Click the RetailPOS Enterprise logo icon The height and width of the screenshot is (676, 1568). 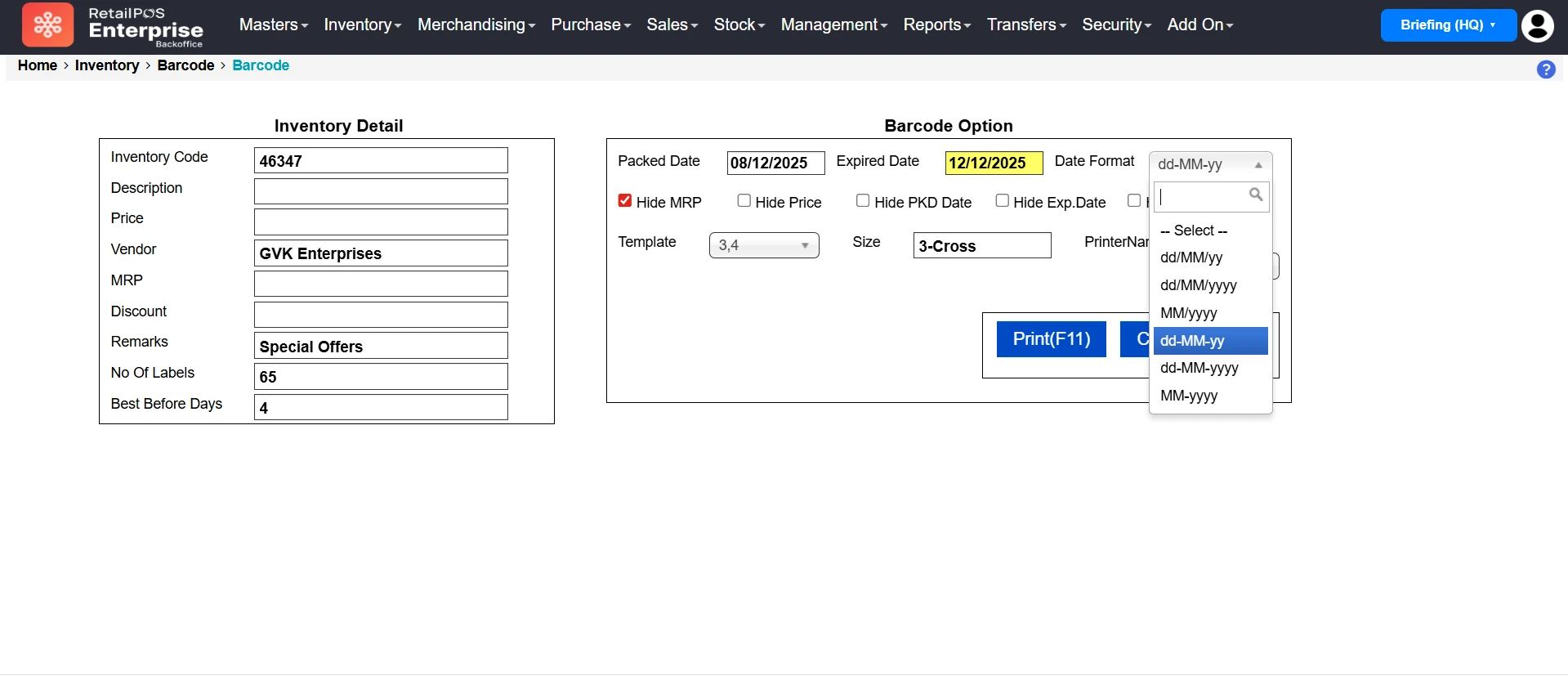[x=47, y=25]
